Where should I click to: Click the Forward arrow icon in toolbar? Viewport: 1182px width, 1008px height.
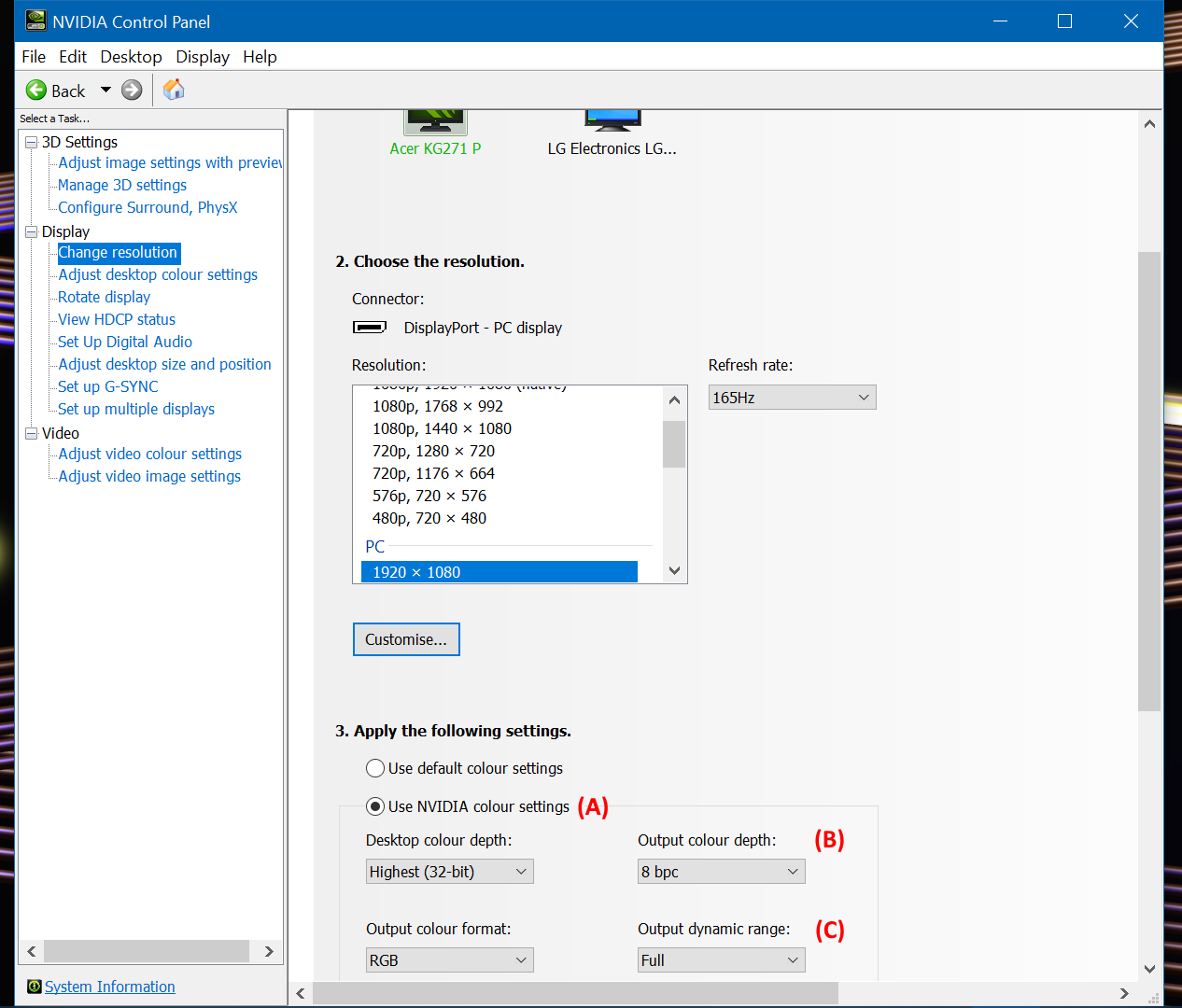pos(132,90)
